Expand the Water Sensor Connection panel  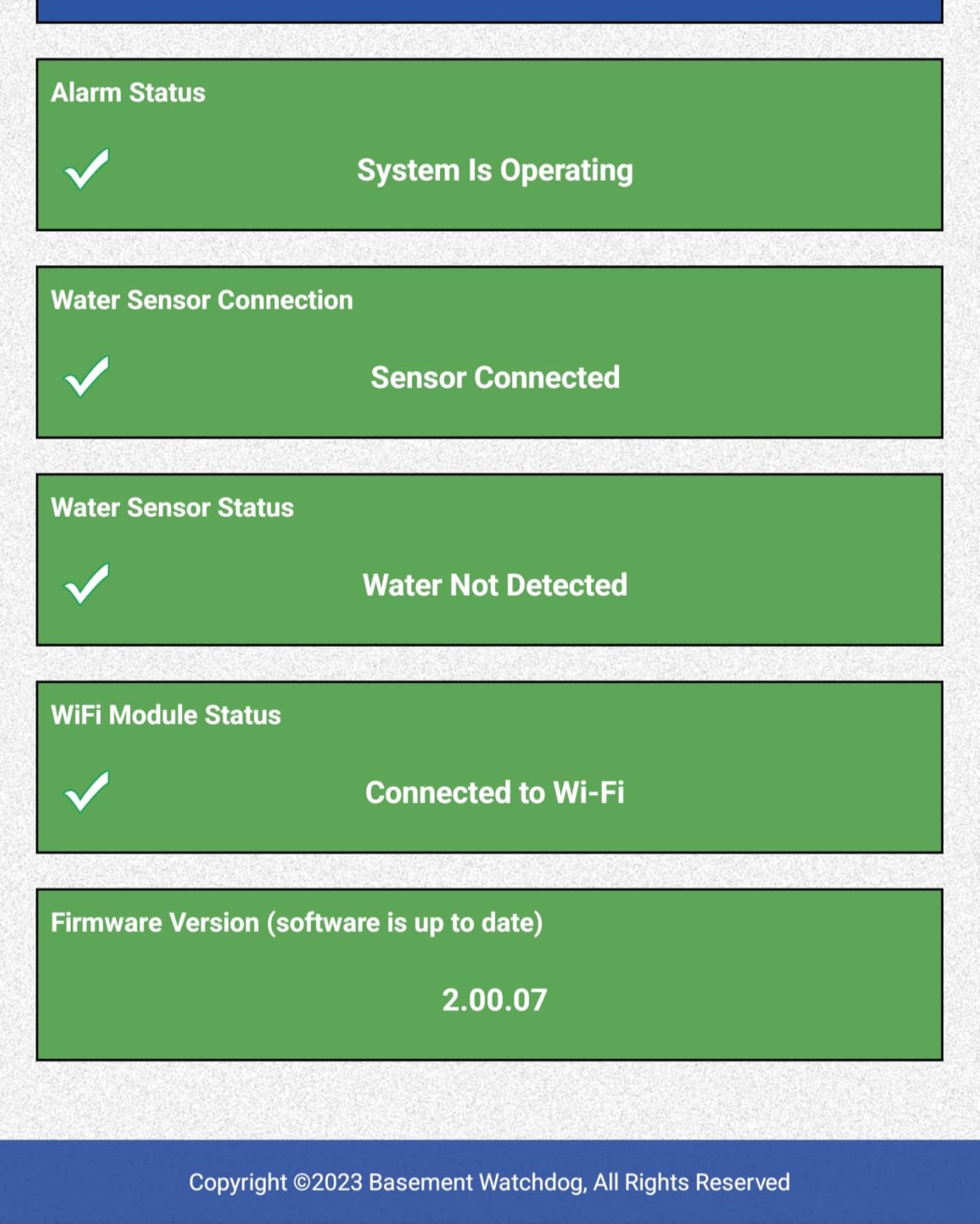[488, 351]
